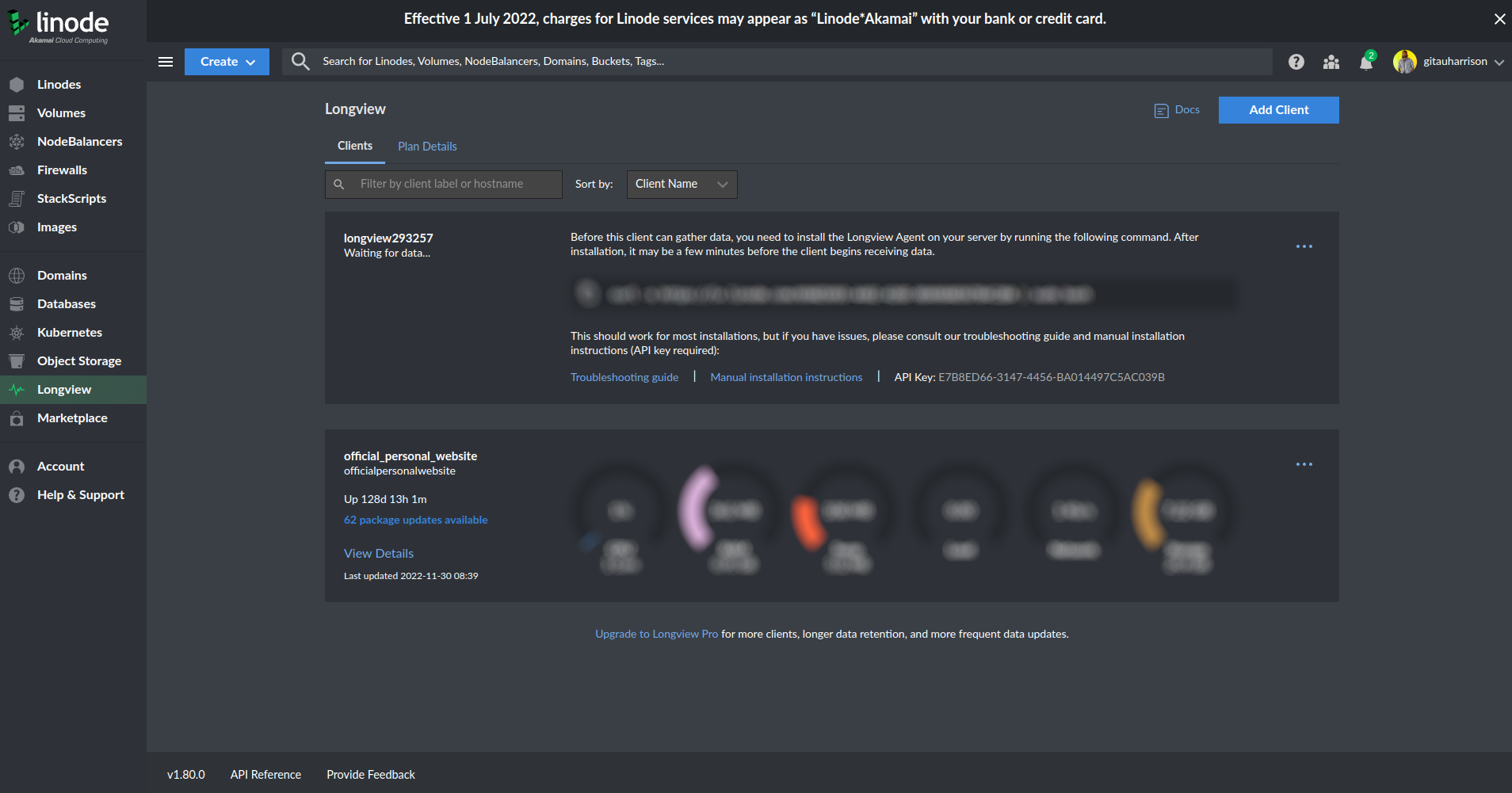
Task: Select the Clients tab
Action: coord(355,146)
